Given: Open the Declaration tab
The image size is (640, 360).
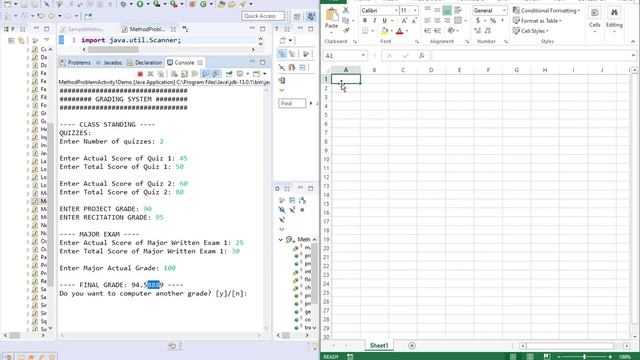Looking at the screenshot, I should coord(144,62).
